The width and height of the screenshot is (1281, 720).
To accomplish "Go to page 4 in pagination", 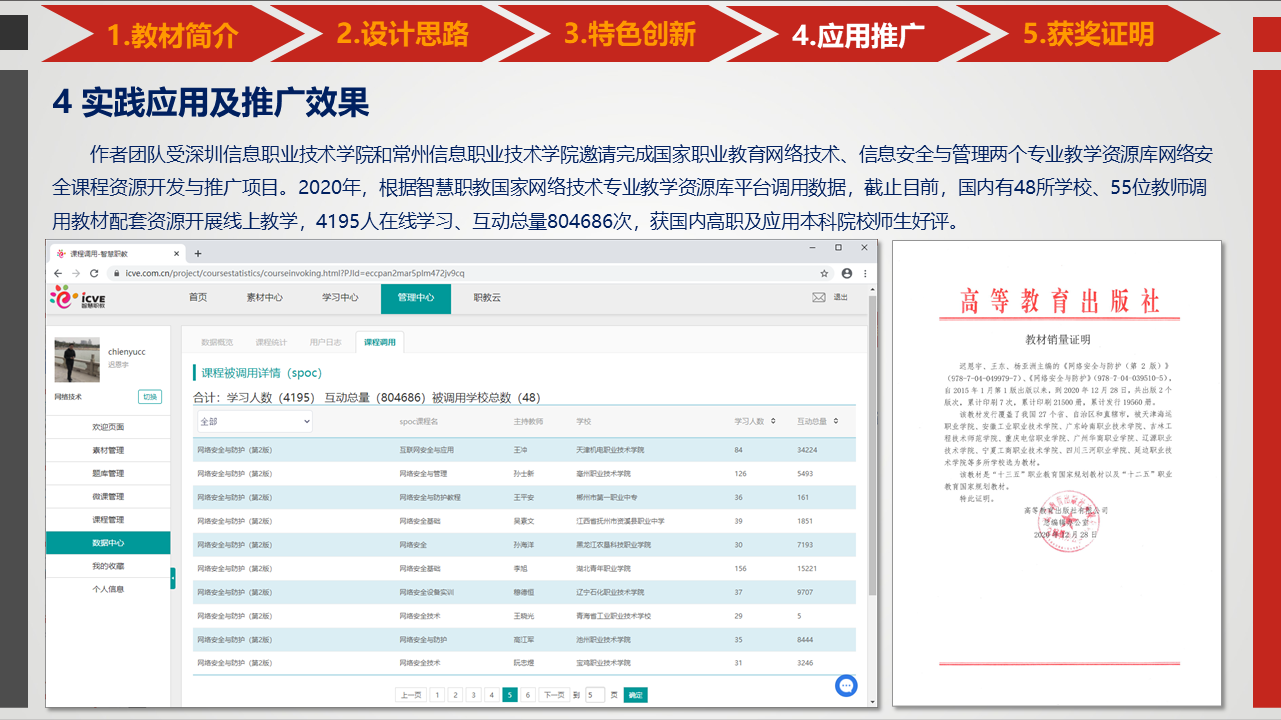I will coord(491,695).
